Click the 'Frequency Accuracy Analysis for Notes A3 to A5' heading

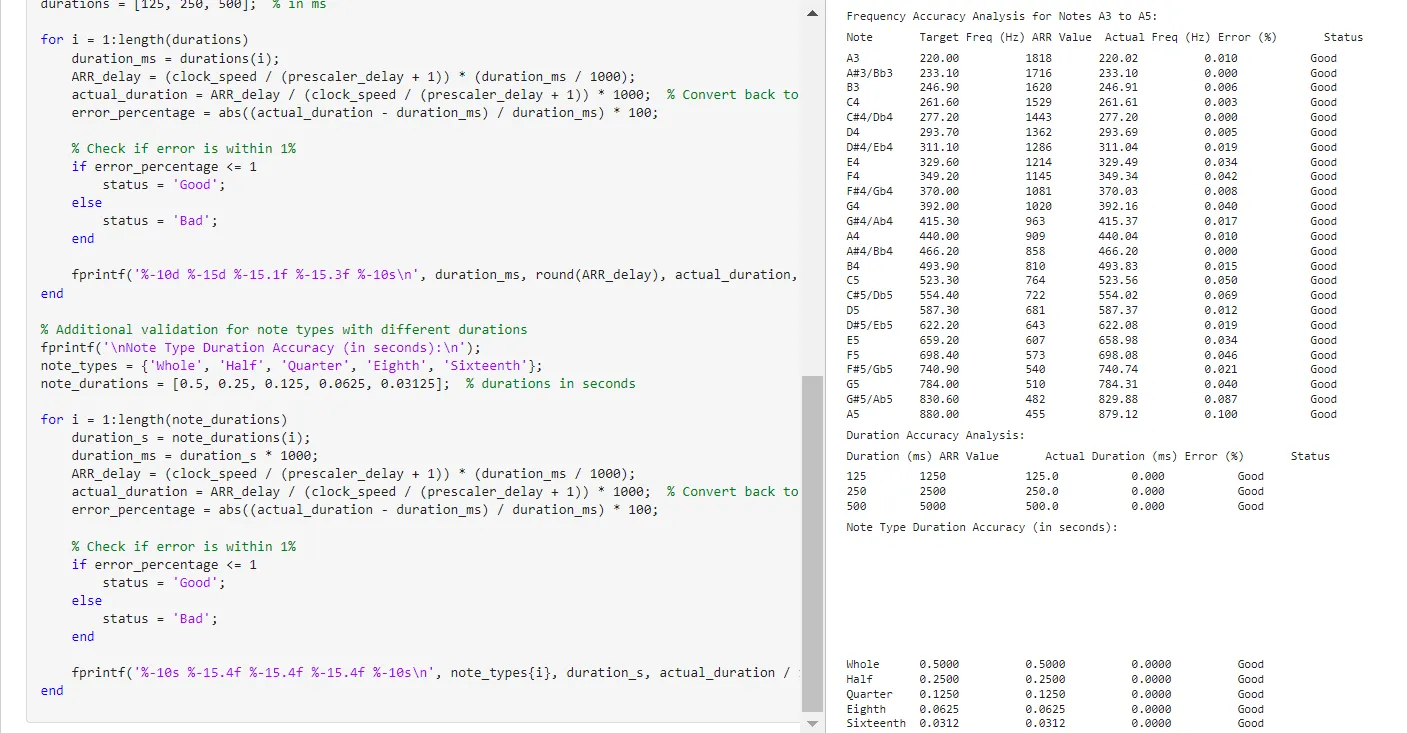click(1001, 17)
